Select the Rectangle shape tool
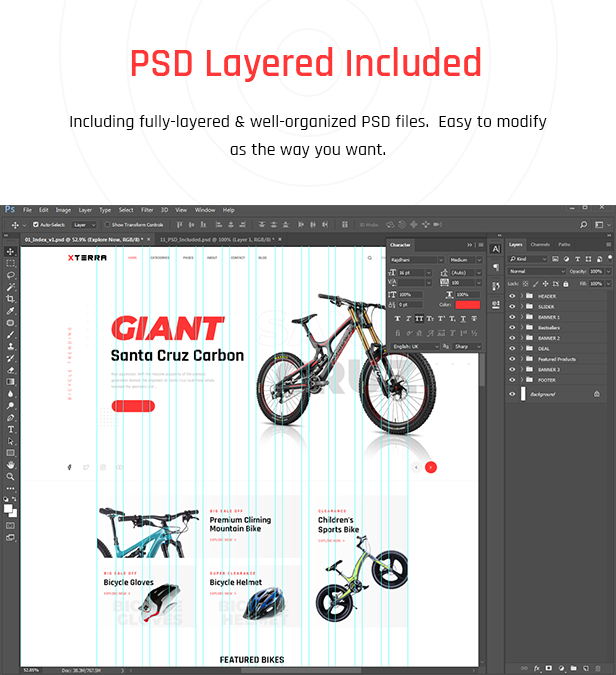This screenshot has width=616, height=675. (x=10, y=453)
